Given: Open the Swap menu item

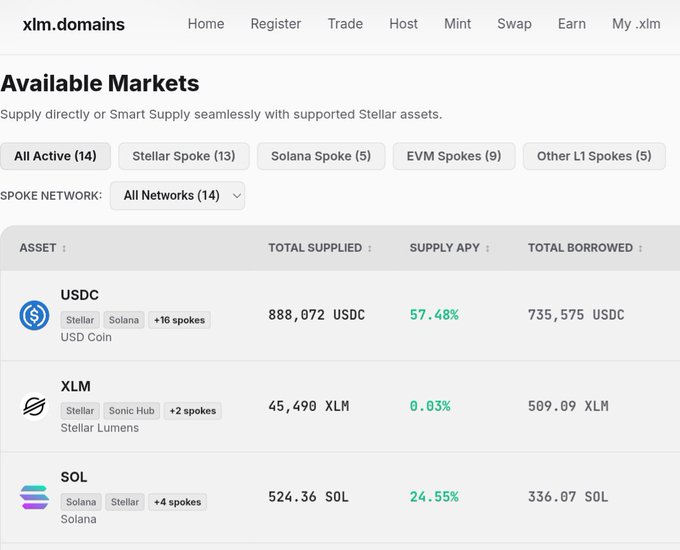Looking at the screenshot, I should tap(514, 24).
